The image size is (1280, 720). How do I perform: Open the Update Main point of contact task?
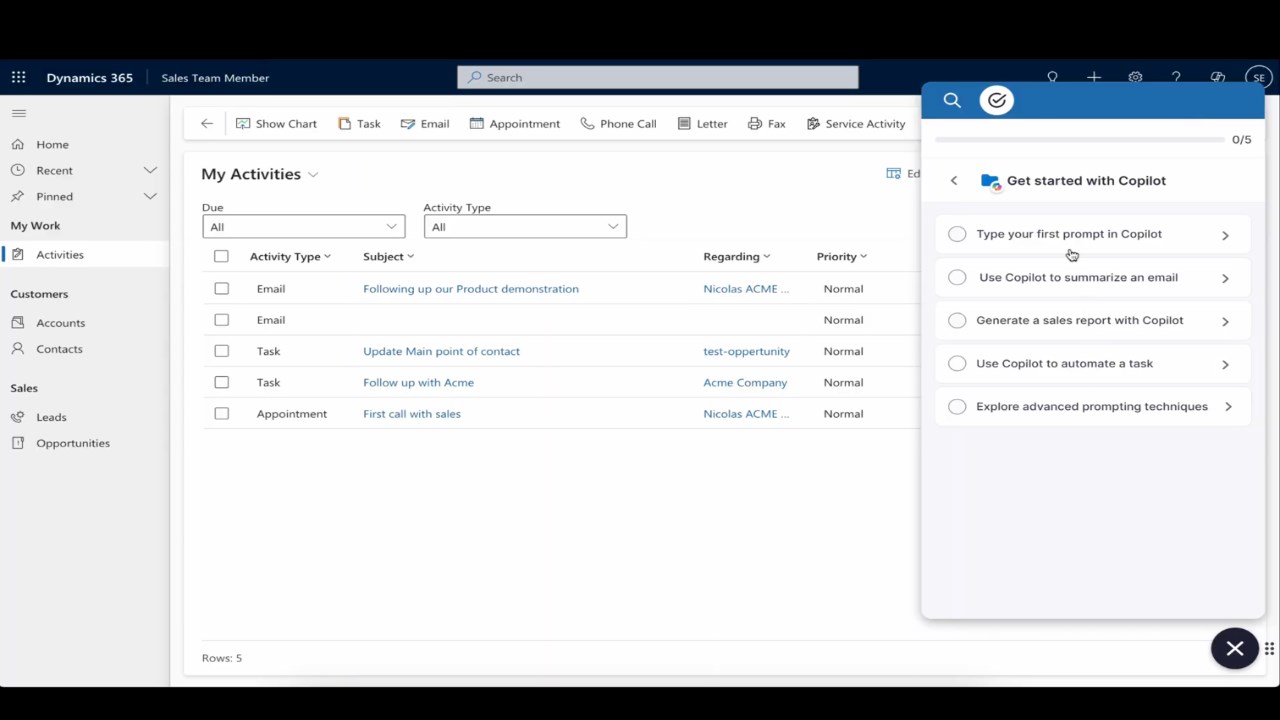tap(441, 351)
